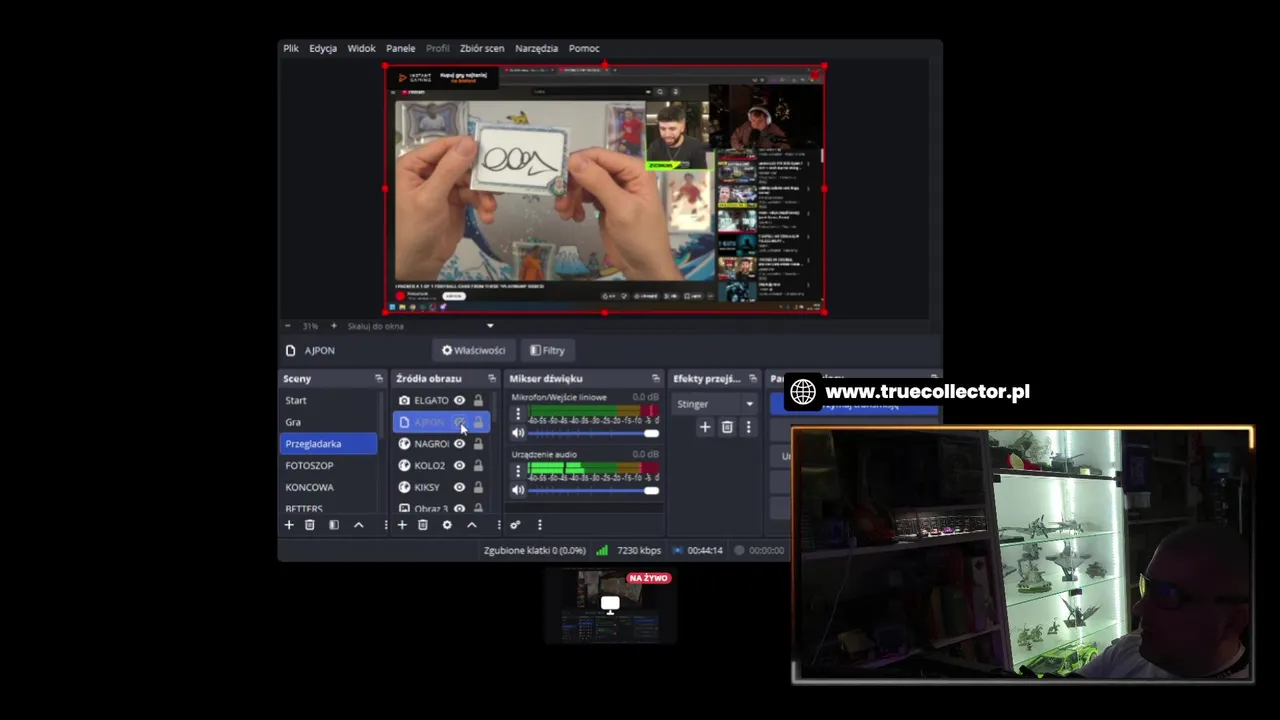Undock the Efekty przejścia panel
The width and height of the screenshot is (1280, 720).
pos(752,378)
